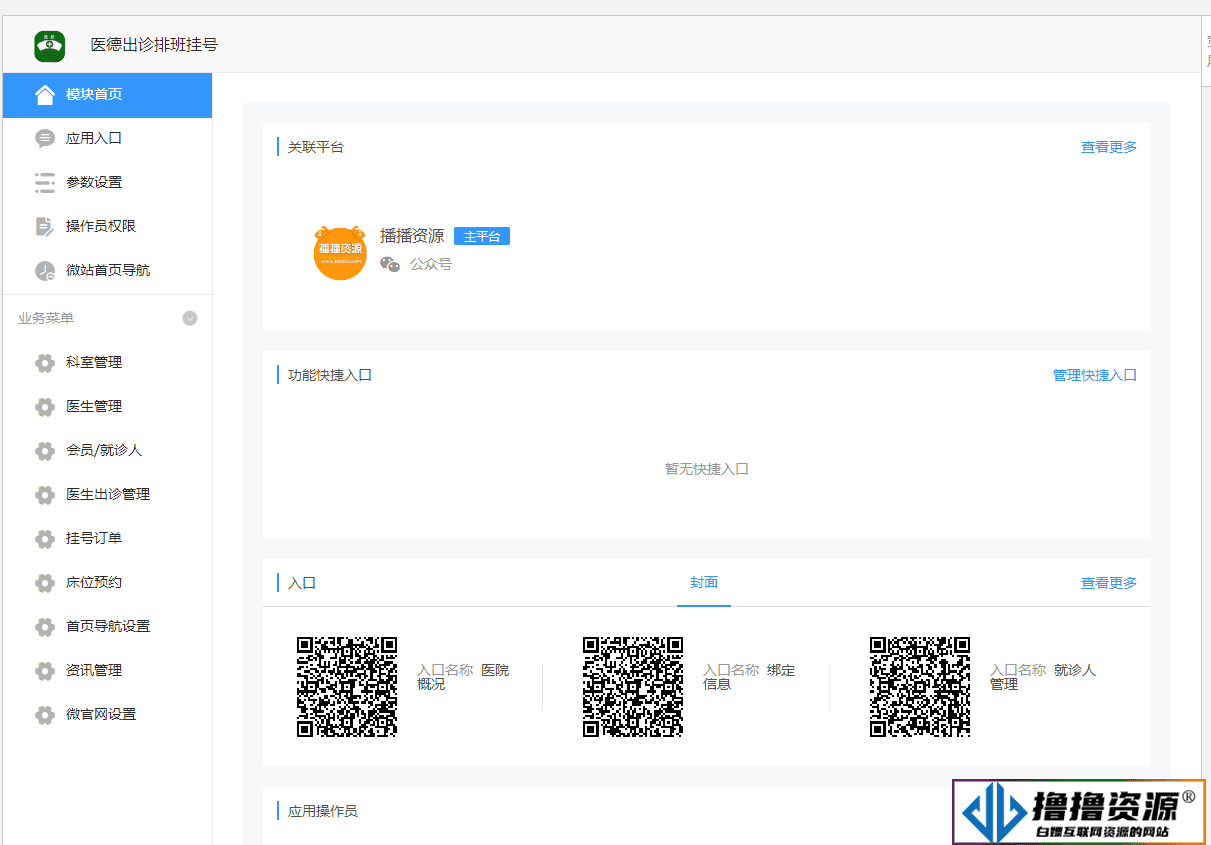The width and height of the screenshot is (1211, 845).
Task: Open 首页导航设置 in business menu
Action: pos(107,626)
